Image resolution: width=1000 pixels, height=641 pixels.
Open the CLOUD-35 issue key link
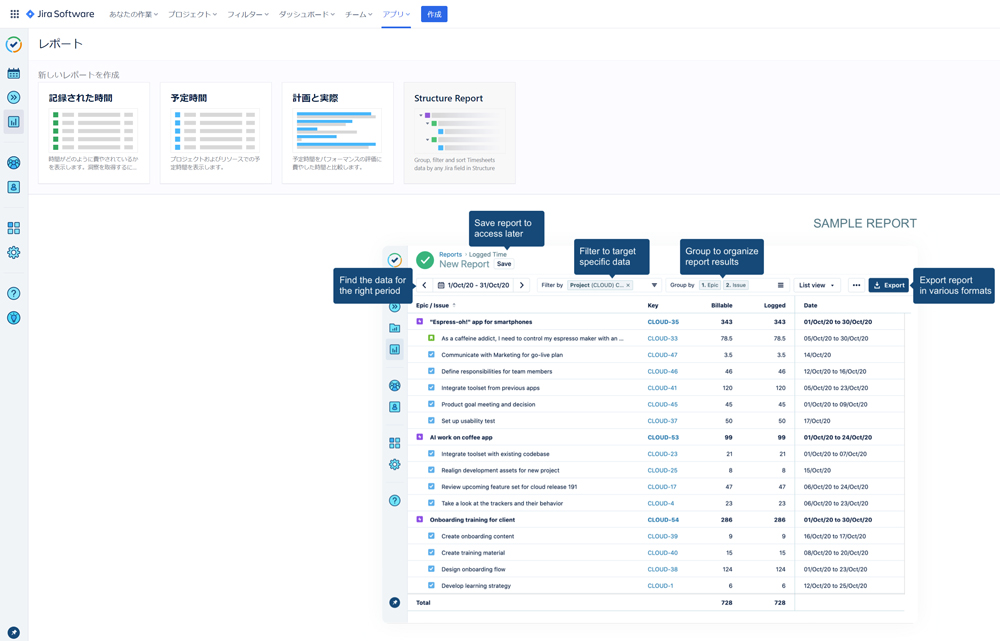pyautogui.click(x=663, y=322)
